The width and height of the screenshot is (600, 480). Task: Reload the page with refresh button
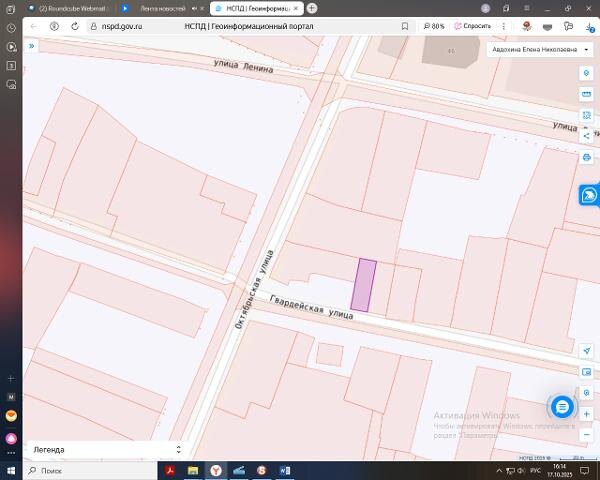click(75, 26)
